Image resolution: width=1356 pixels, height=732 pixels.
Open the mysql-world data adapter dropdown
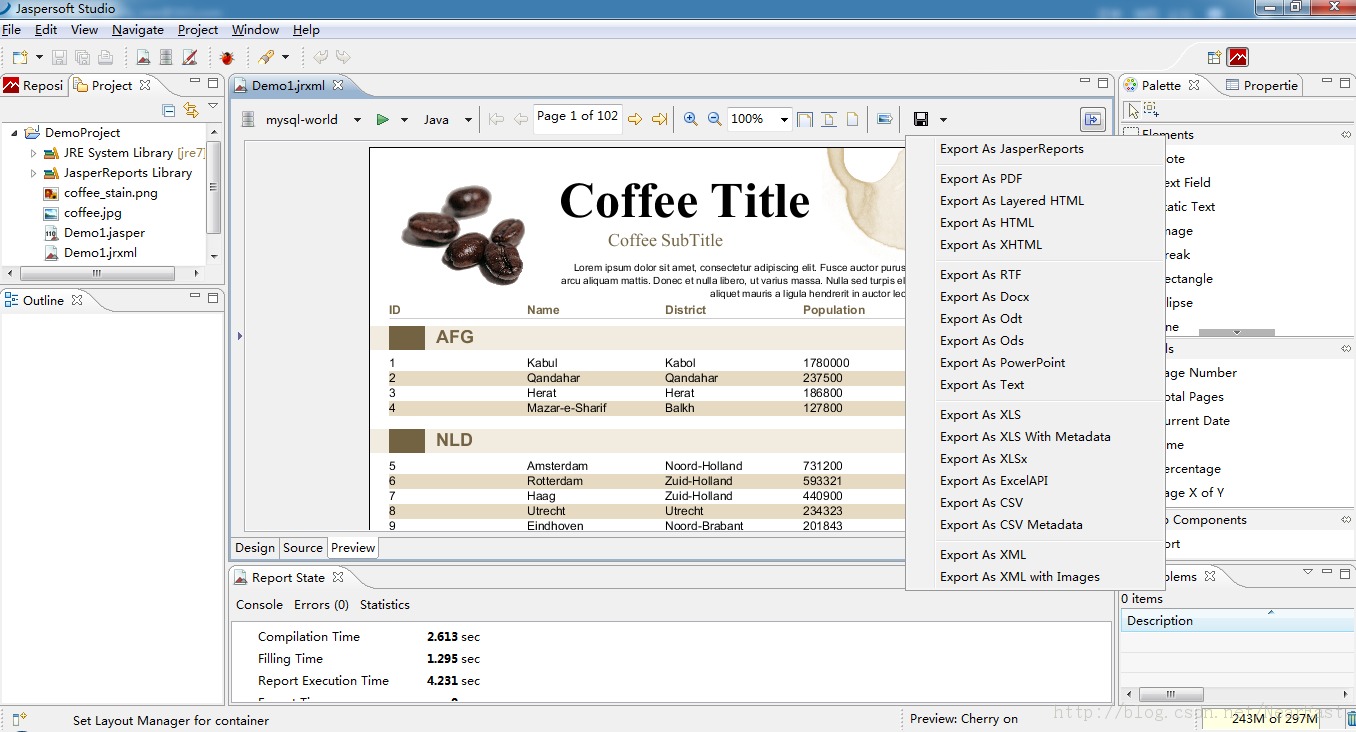click(x=358, y=118)
